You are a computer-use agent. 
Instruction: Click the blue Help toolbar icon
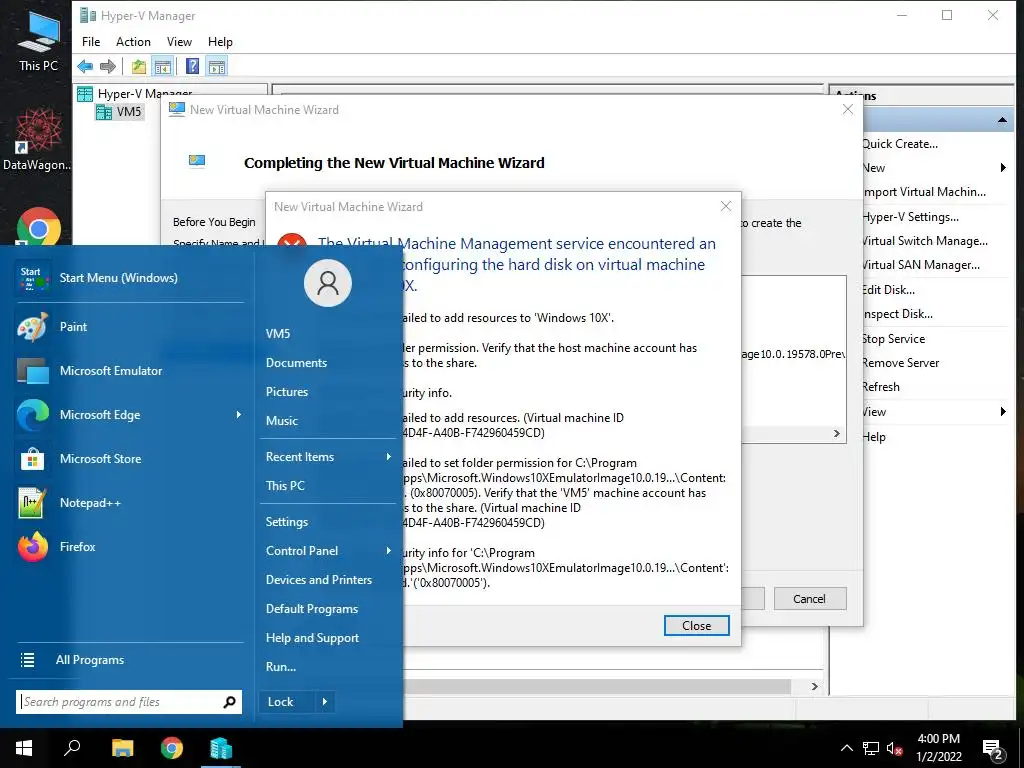193,66
